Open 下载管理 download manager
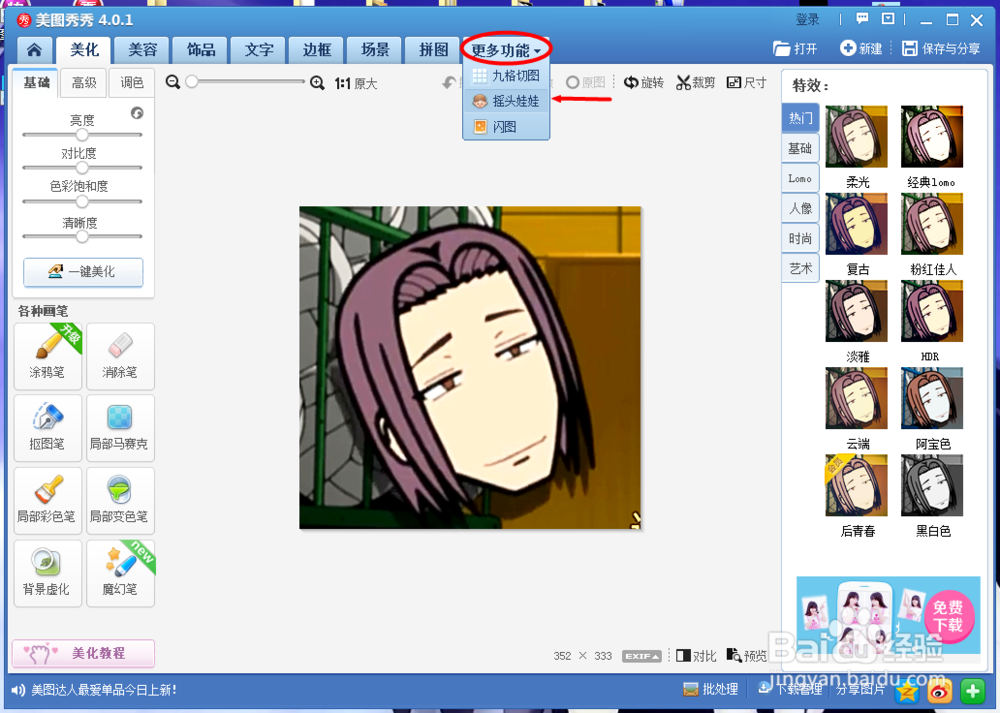The width and height of the screenshot is (1000, 713). click(x=790, y=689)
